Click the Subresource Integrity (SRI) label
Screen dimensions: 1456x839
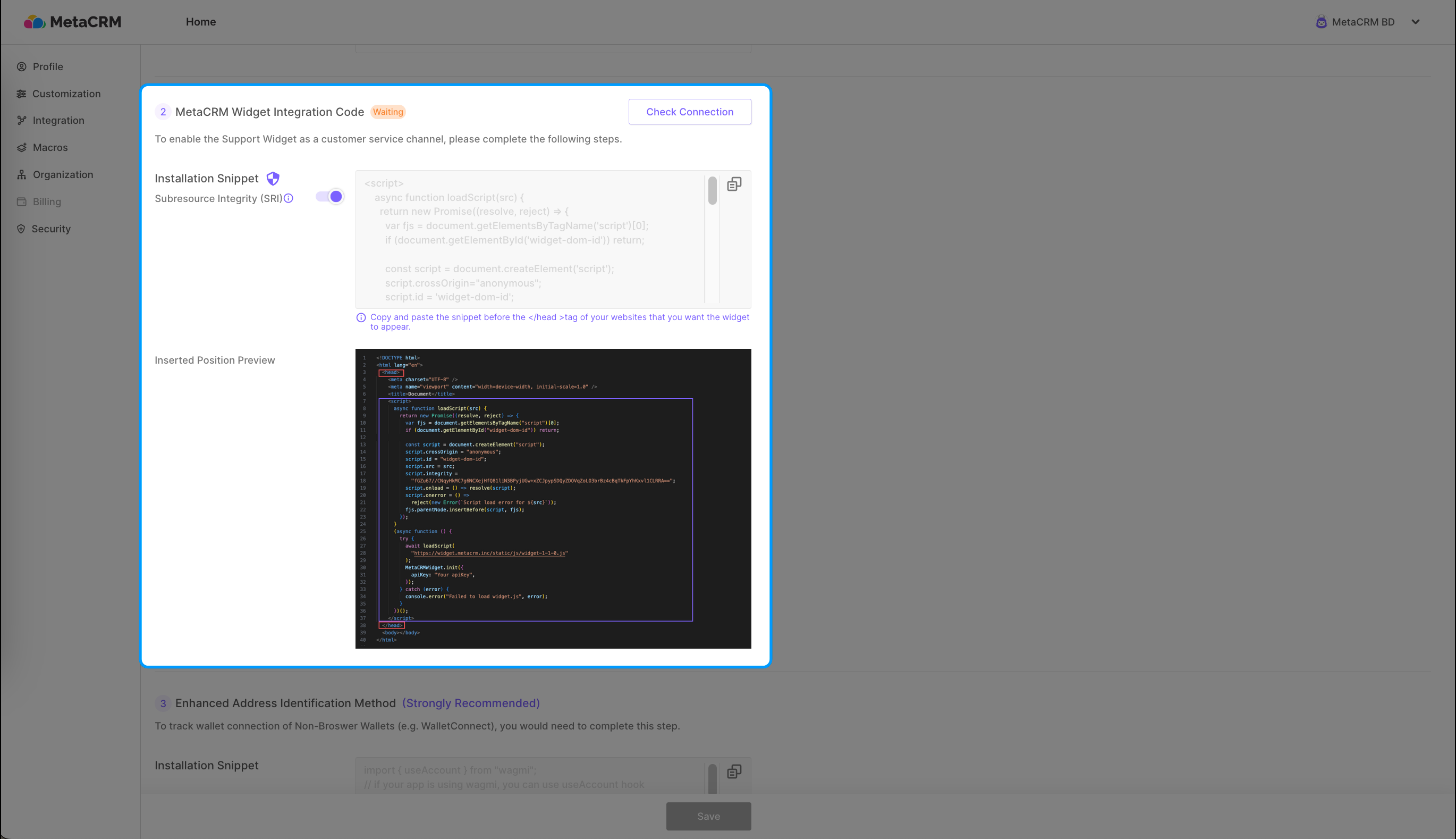218,198
